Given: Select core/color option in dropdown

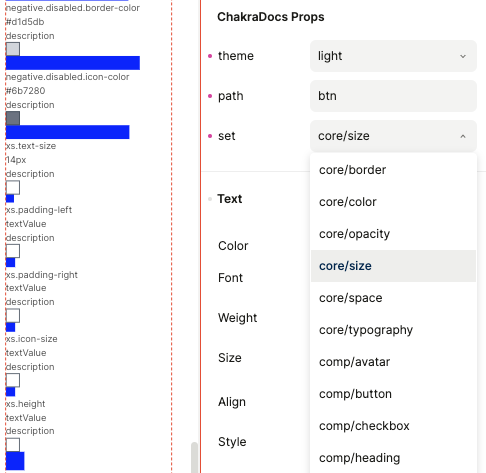Looking at the screenshot, I should 393,202.
